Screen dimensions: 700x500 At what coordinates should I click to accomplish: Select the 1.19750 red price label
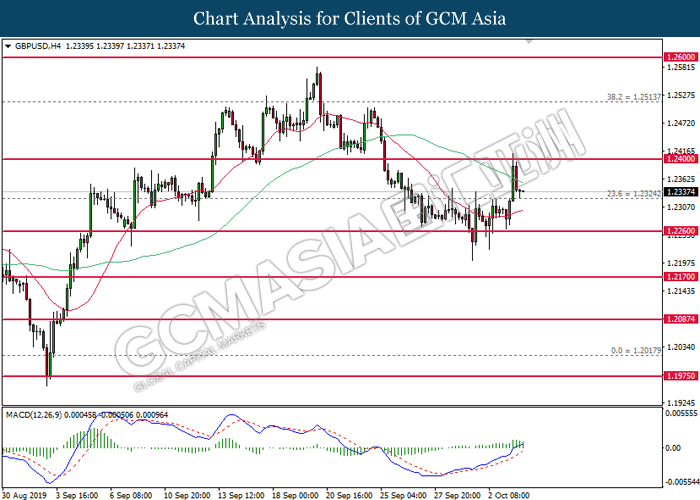(681, 376)
